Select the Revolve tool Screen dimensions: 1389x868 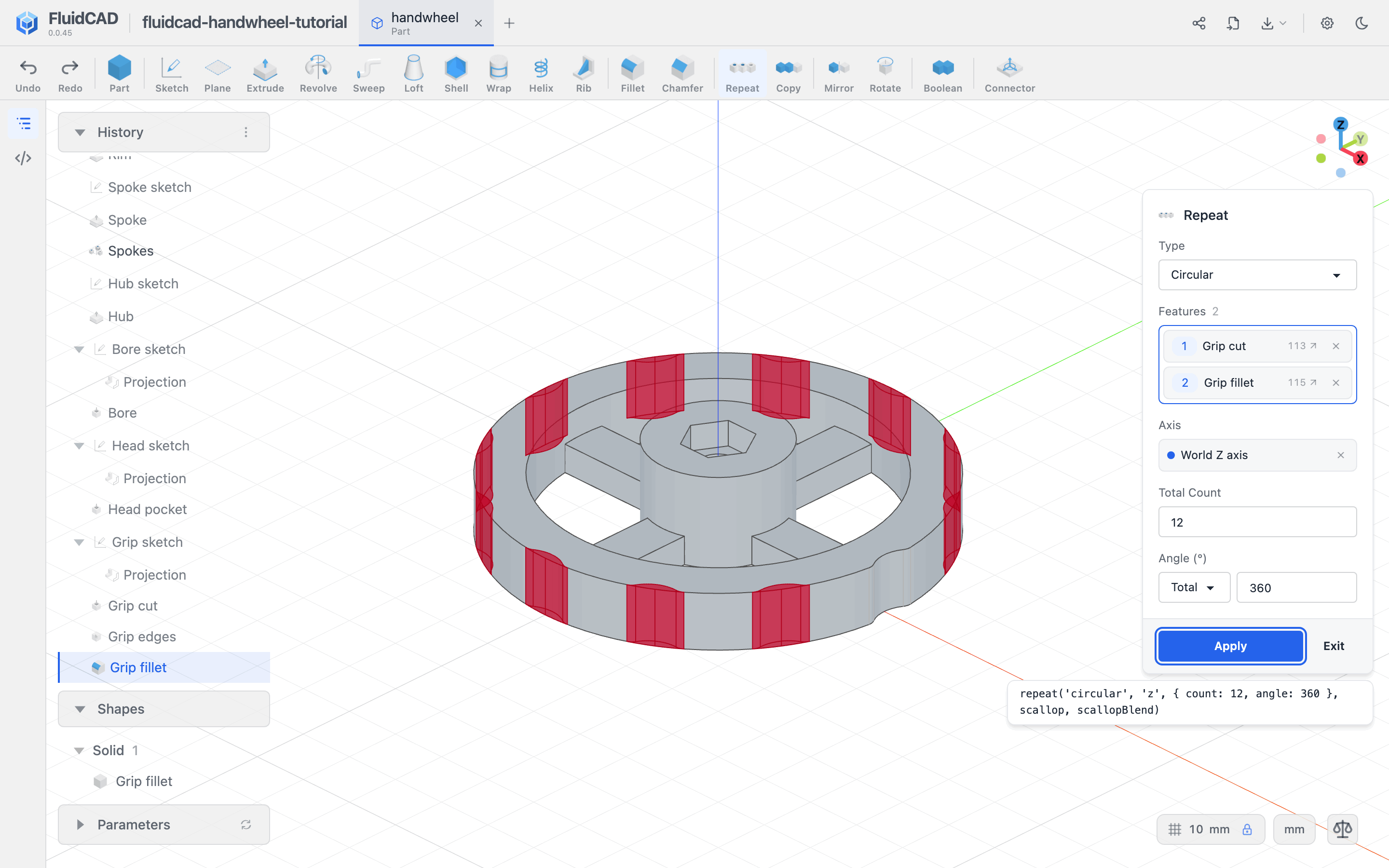tap(318, 74)
